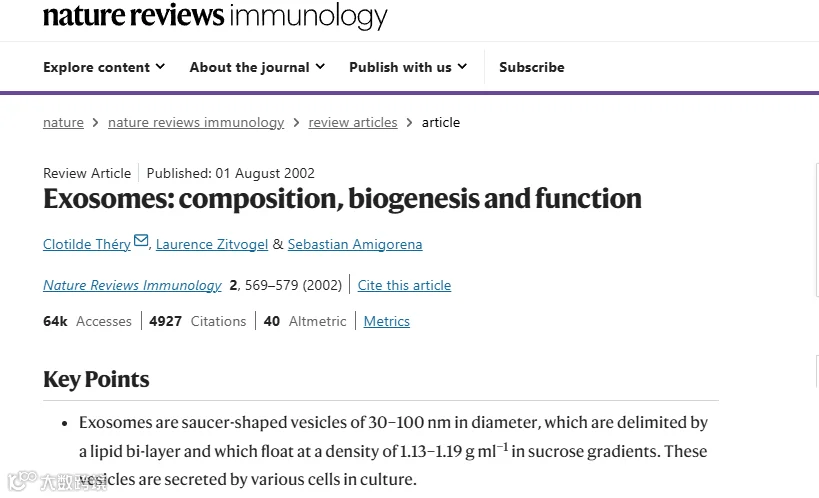The image size is (819, 498).
Task: Click the 40 Altmetric score
Action: pyautogui.click(x=305, y=321)
